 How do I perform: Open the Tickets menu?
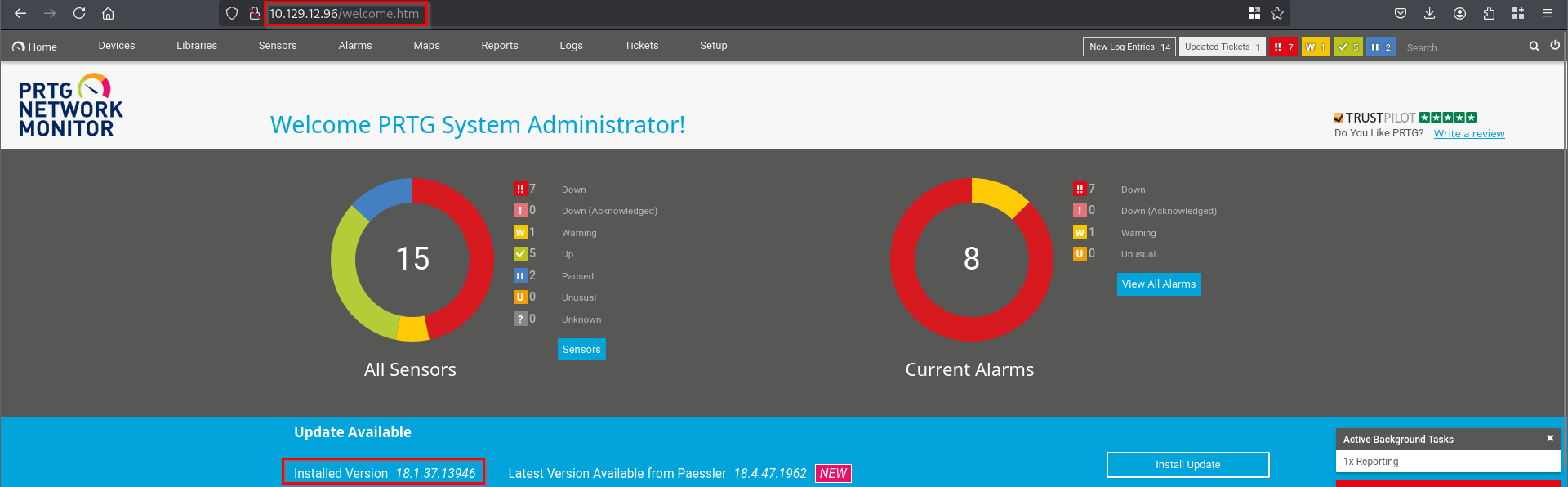point(641,46)
